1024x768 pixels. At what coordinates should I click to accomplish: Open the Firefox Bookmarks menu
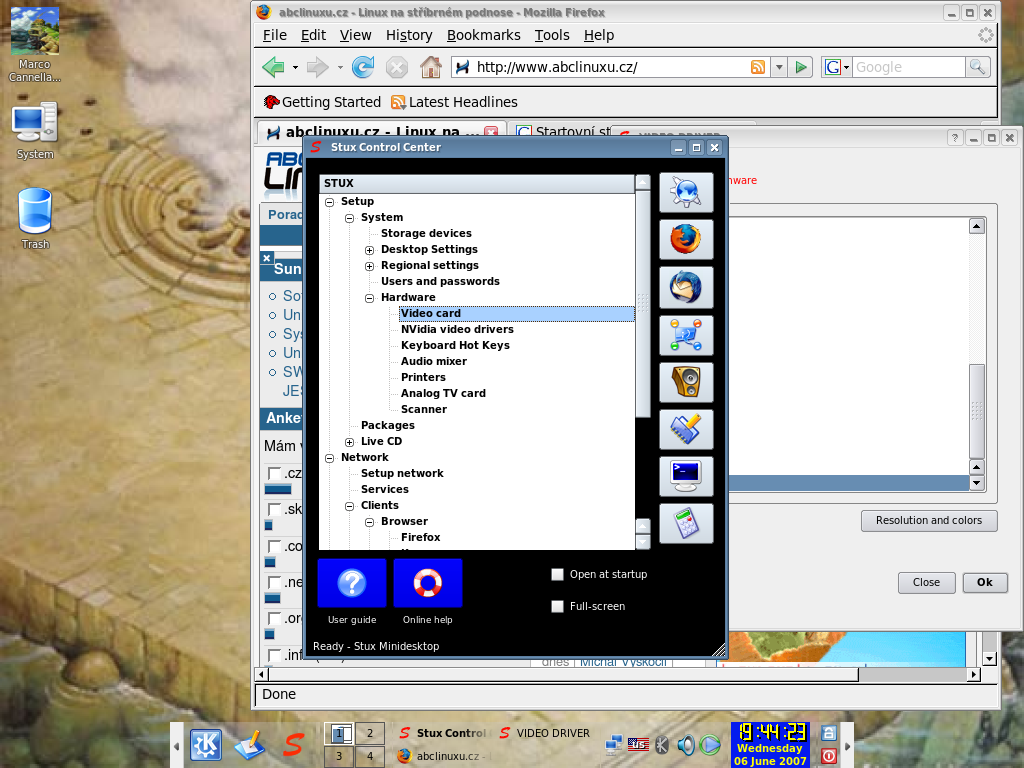483,35
